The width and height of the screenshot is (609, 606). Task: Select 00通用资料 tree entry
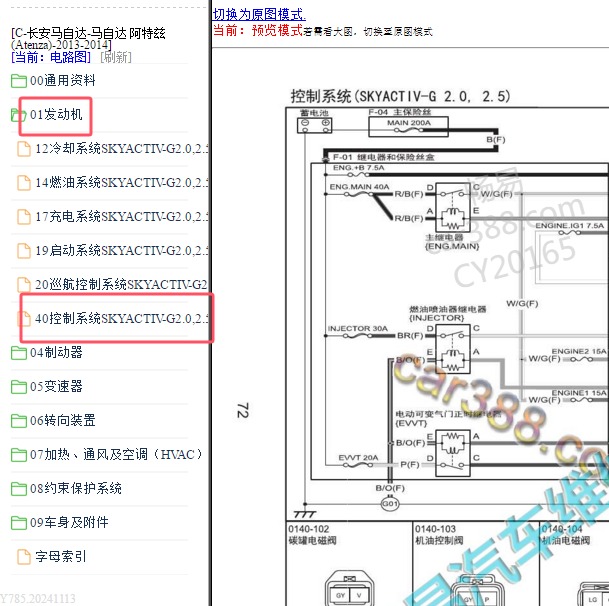point(63,80)
